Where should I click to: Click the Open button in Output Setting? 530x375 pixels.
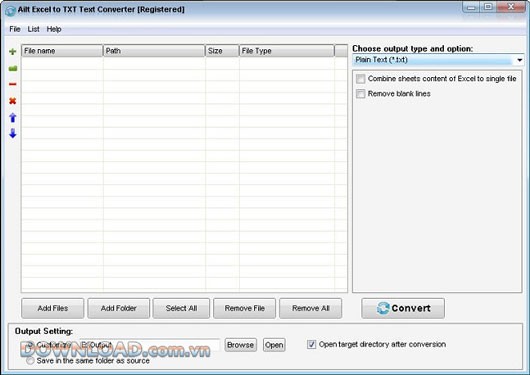[x=274, y=345]
